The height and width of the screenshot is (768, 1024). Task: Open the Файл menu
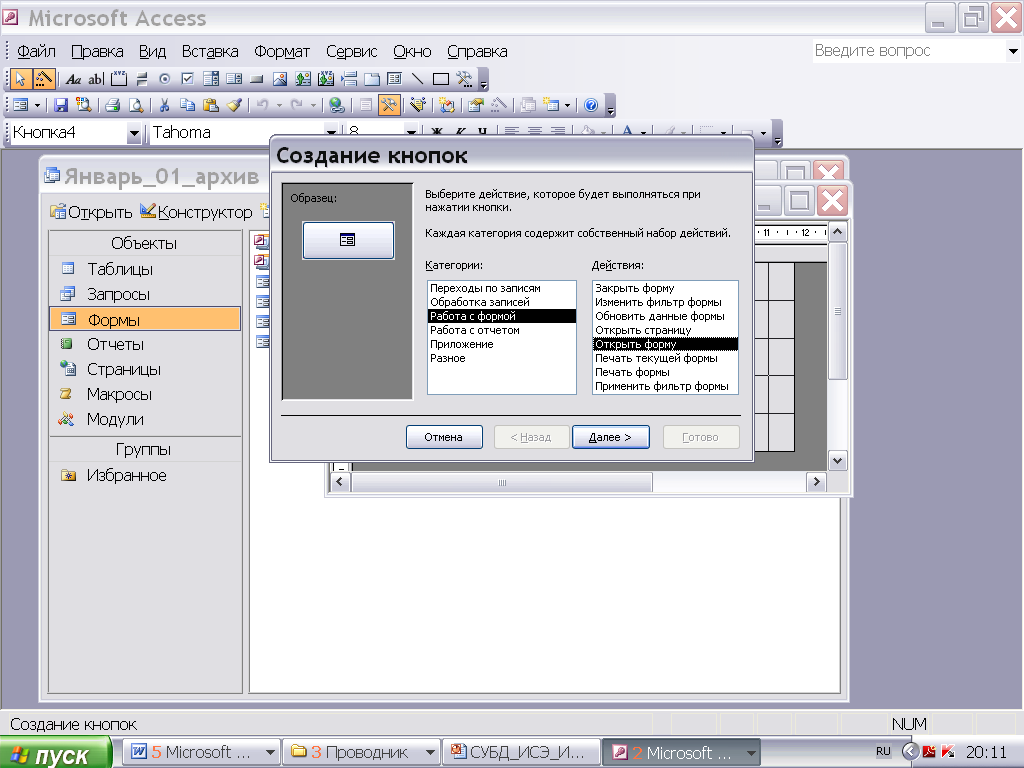pyautogui.click(x=36, y=52)
